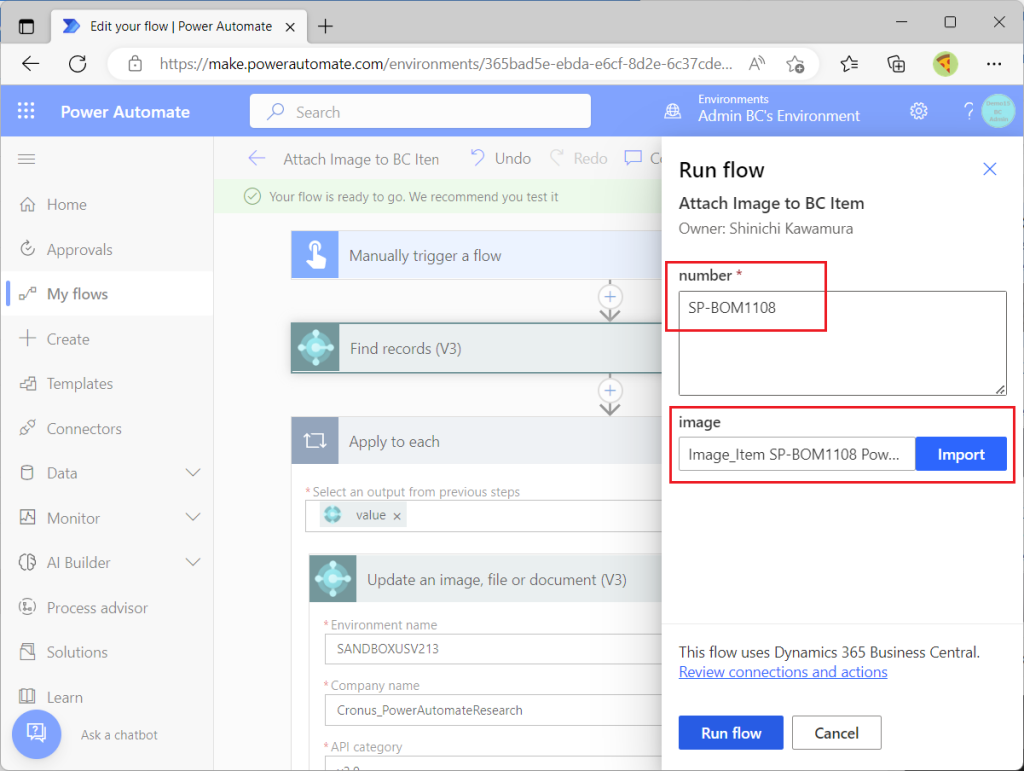This screenshot has height=771, width=1024.
Task: Go to Home in the sidebar
Action: coord(107,204)
